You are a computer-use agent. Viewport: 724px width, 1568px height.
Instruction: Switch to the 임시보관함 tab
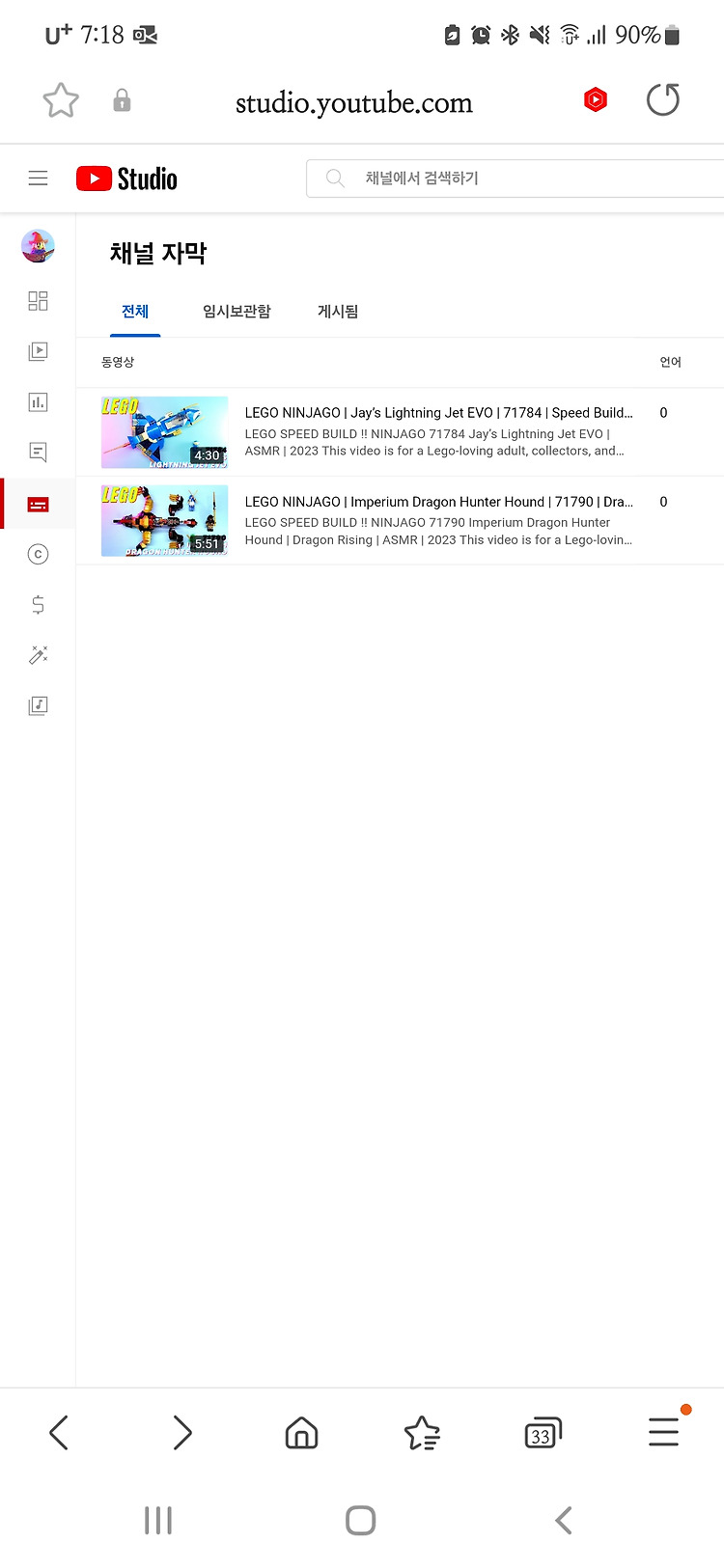click(237, 312)
